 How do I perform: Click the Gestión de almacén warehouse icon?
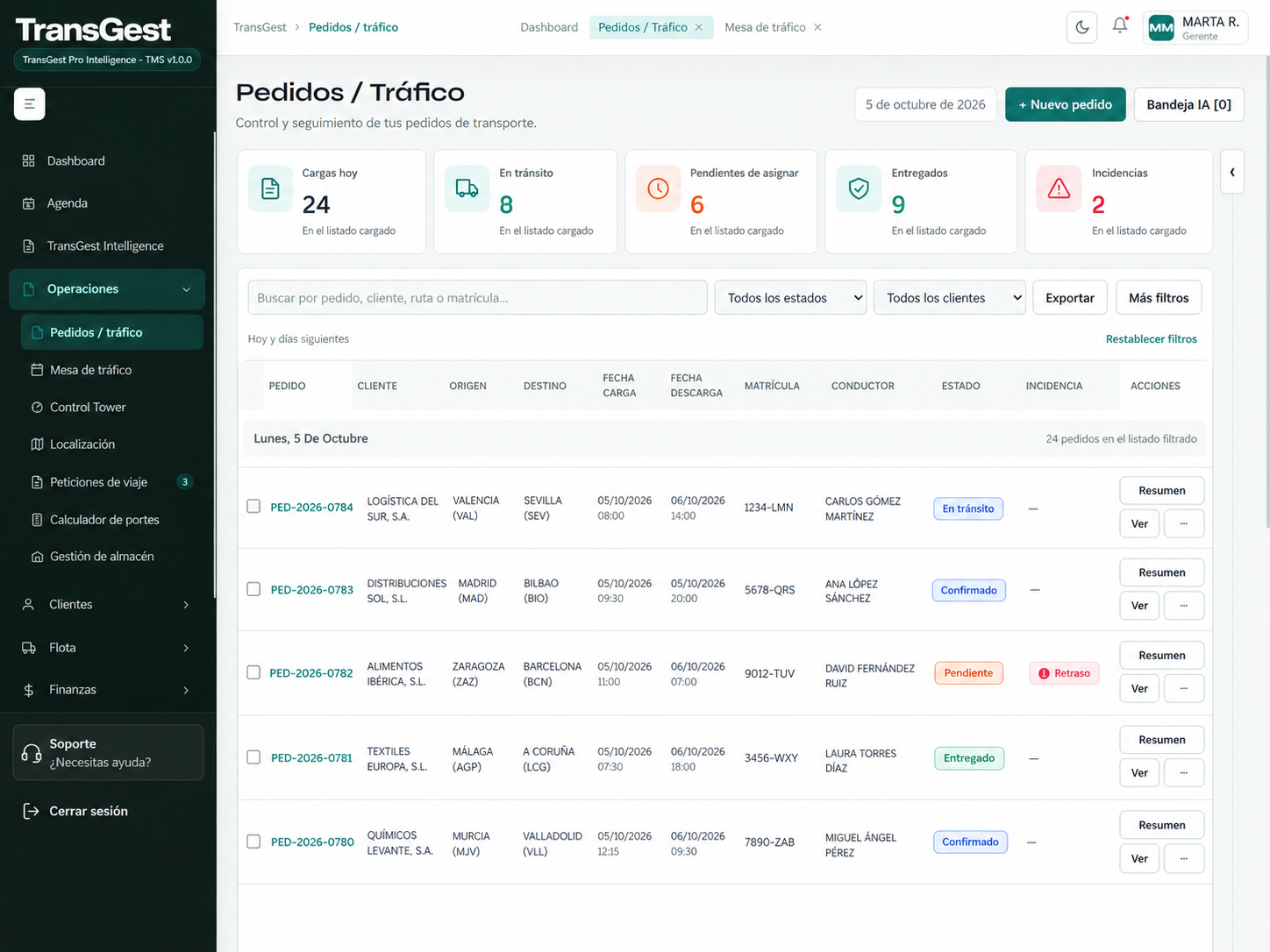(37, 557)
